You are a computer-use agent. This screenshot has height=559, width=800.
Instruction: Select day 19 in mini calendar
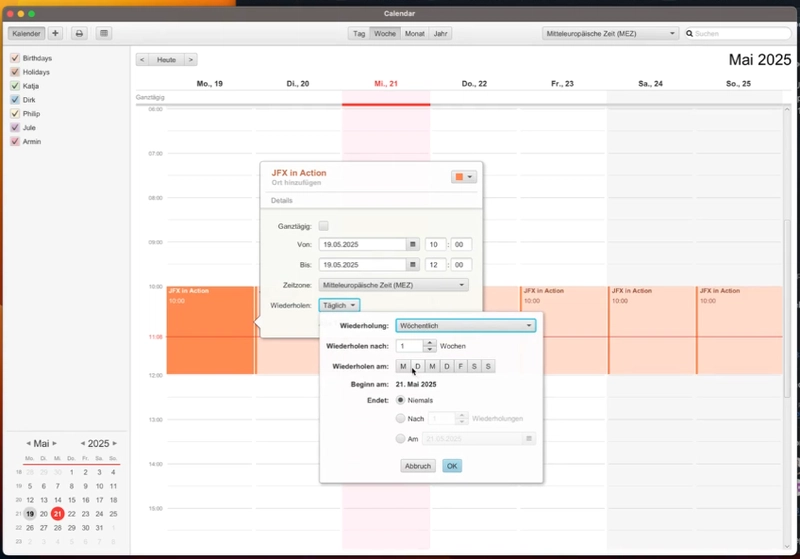point(30,514)
